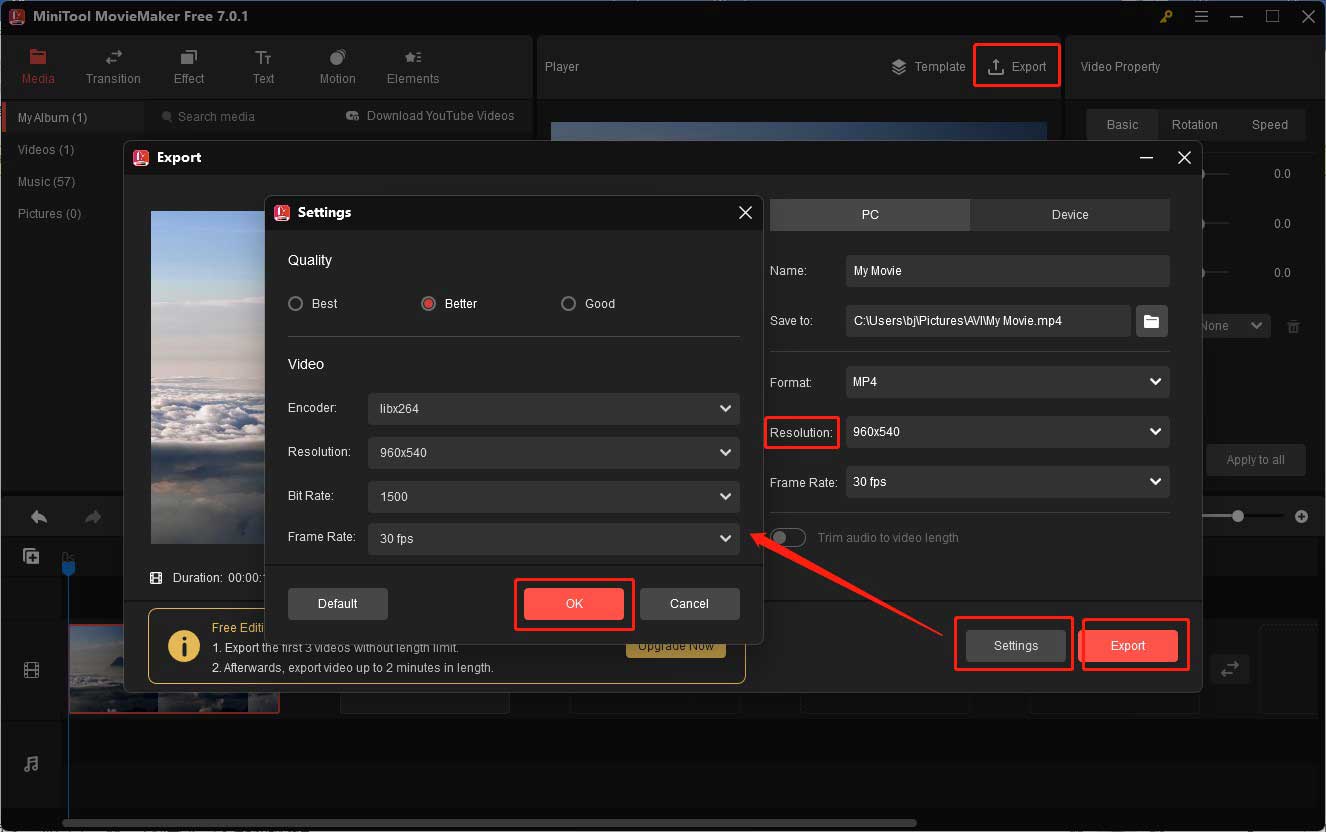Click the undo arrow in timeline toolbar
This screenshot has width=1326, height=832.
point(39,517)
